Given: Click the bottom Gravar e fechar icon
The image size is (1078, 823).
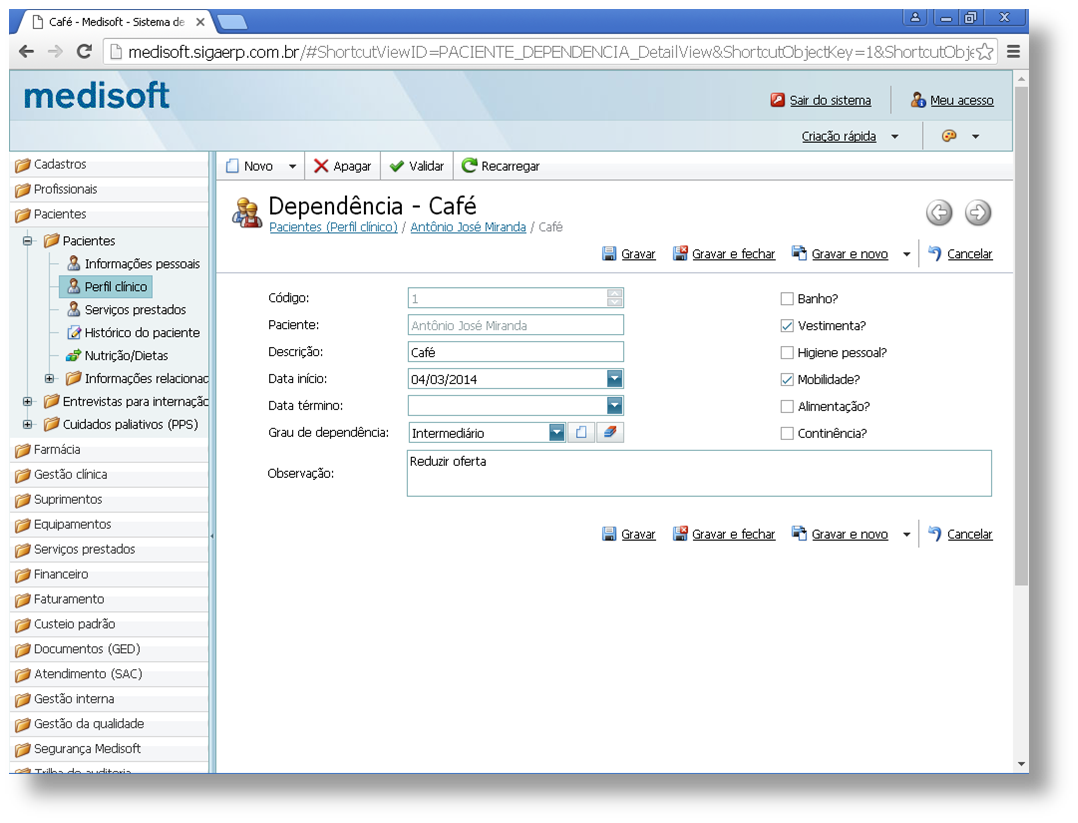Looking at the screenshot, I should click(x=680, y=534).
